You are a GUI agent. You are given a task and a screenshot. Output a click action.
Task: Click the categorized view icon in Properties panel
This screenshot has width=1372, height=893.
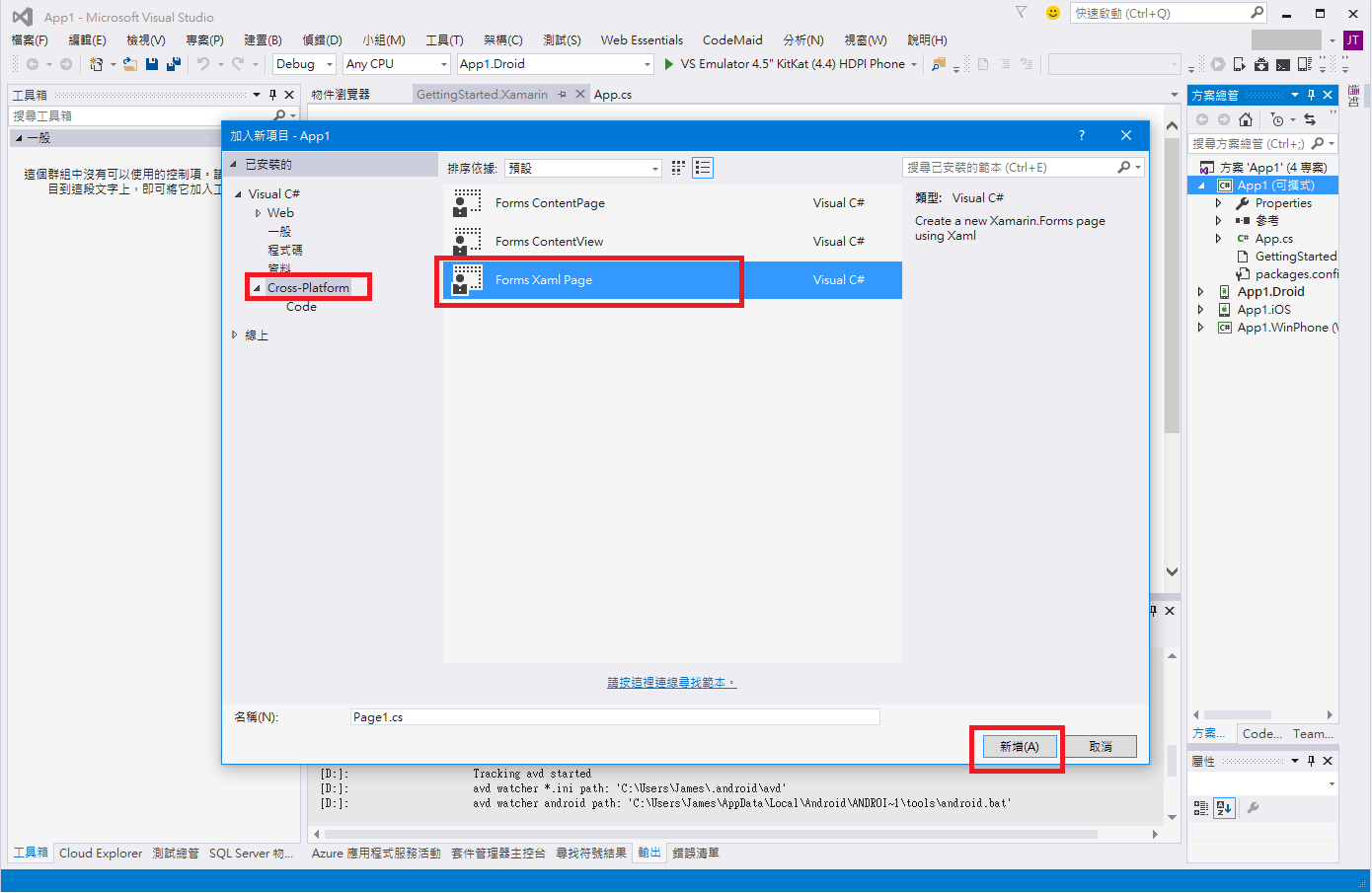point(1201,808)
